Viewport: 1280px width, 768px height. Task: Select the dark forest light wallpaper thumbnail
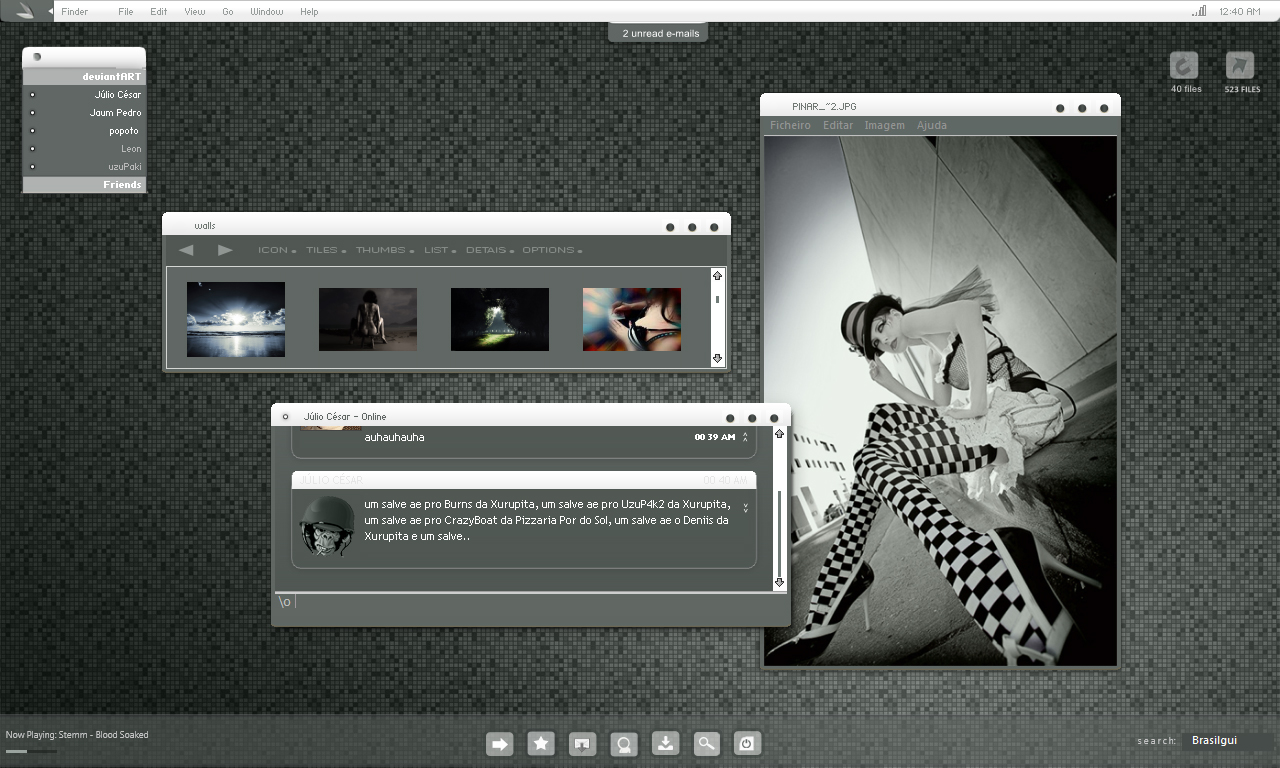[500, 319]
